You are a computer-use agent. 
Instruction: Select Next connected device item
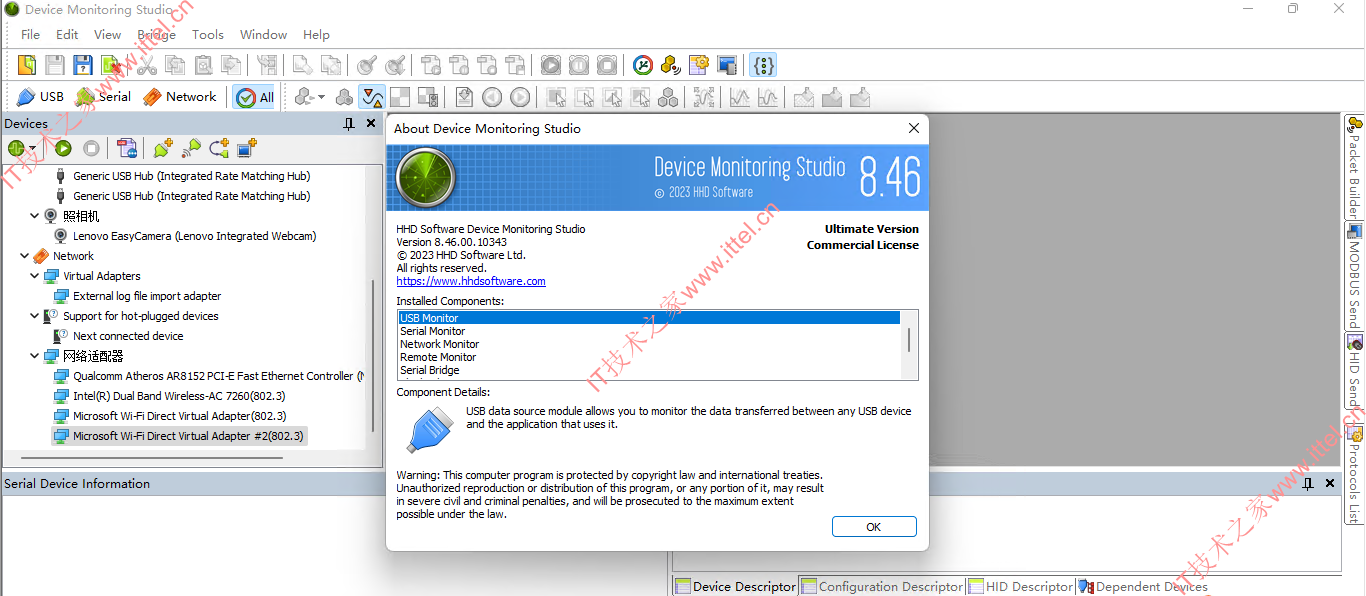[x=128, y=336]
